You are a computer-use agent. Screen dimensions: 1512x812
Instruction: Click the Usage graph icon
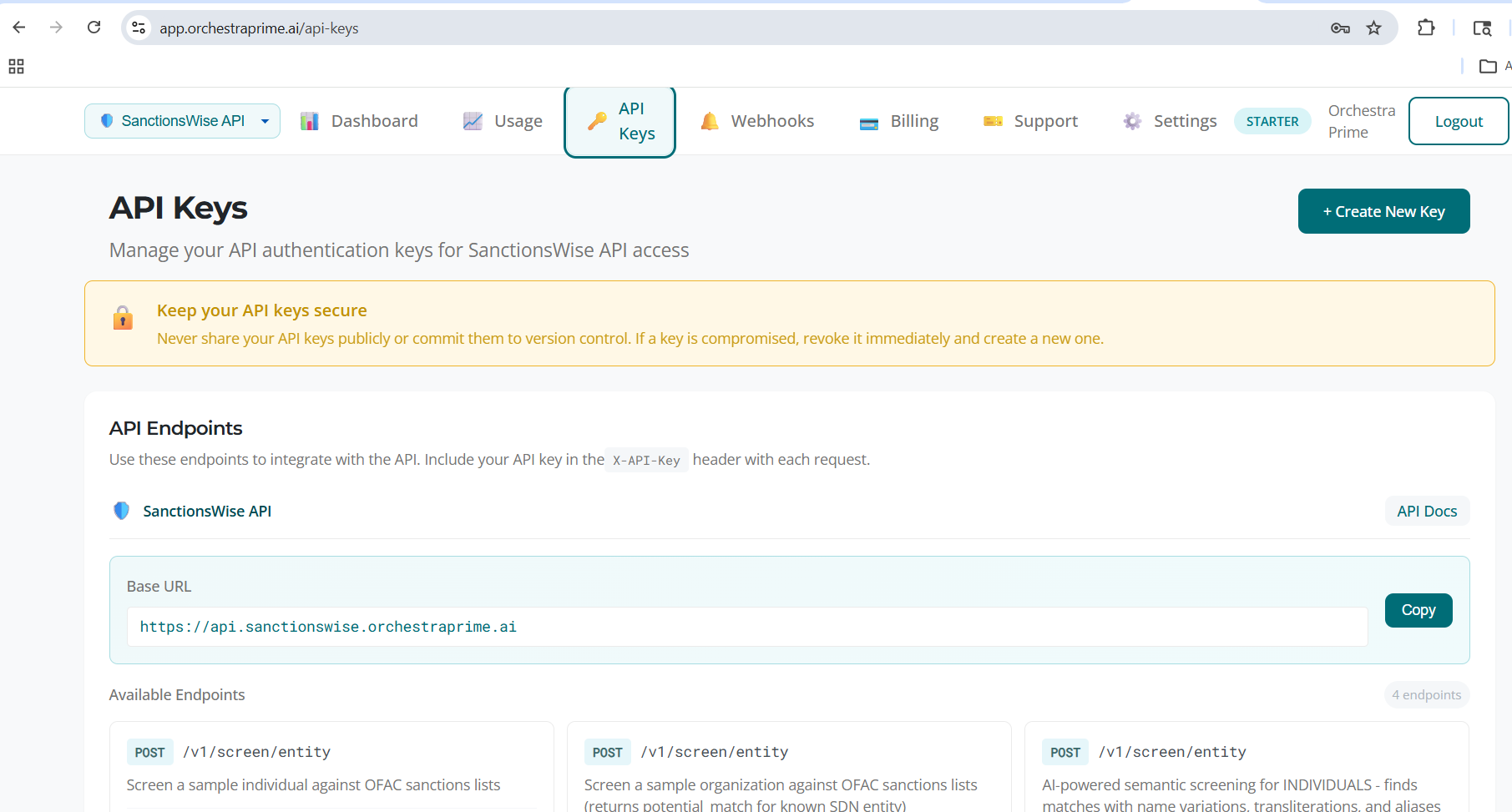[473, 121]
